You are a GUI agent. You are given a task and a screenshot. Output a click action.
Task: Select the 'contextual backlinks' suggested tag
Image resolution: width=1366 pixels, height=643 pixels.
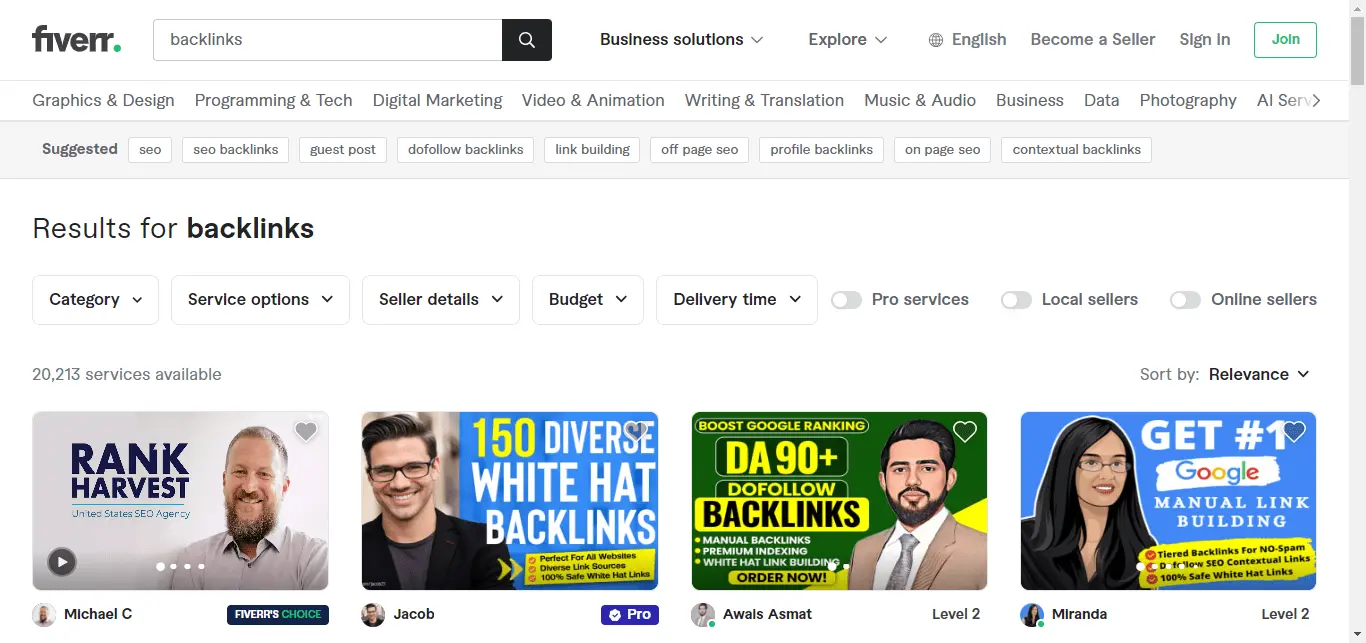point(1077,150)
